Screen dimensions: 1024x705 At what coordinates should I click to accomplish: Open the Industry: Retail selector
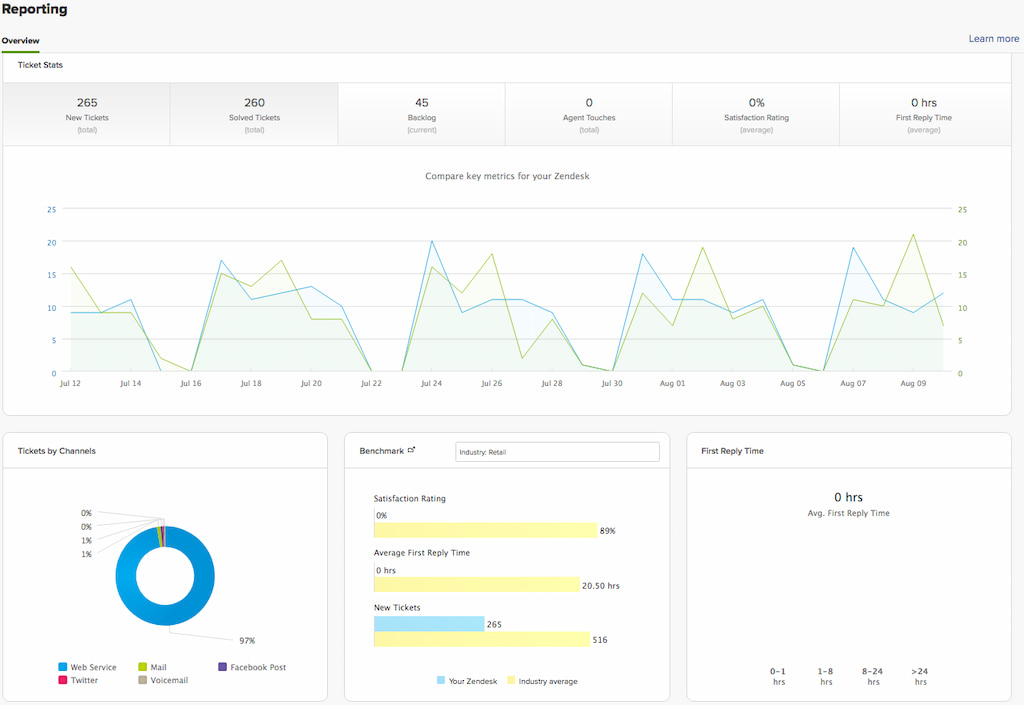point(557,451)
